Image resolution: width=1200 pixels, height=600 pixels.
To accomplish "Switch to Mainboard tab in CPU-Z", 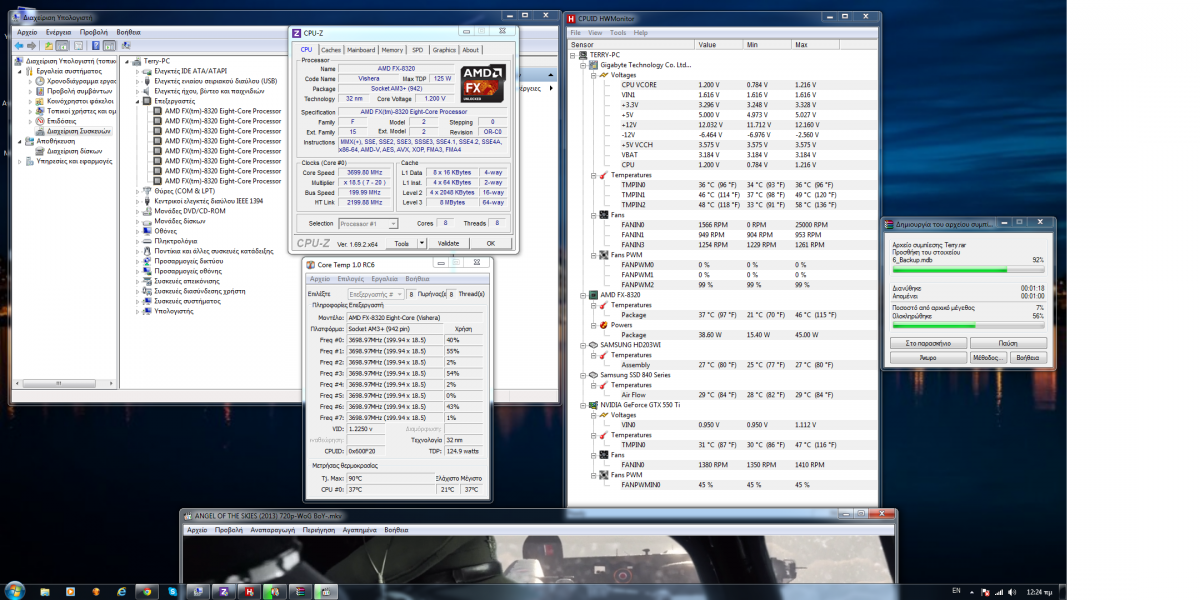I will [x=361, y=49].
